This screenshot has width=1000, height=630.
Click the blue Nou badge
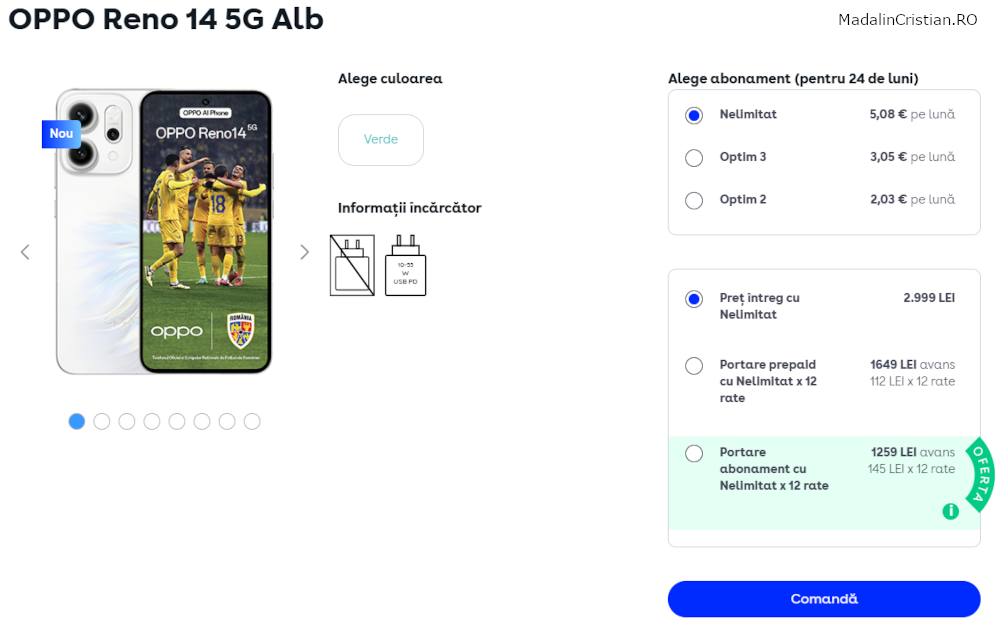(x=61, y=134)
